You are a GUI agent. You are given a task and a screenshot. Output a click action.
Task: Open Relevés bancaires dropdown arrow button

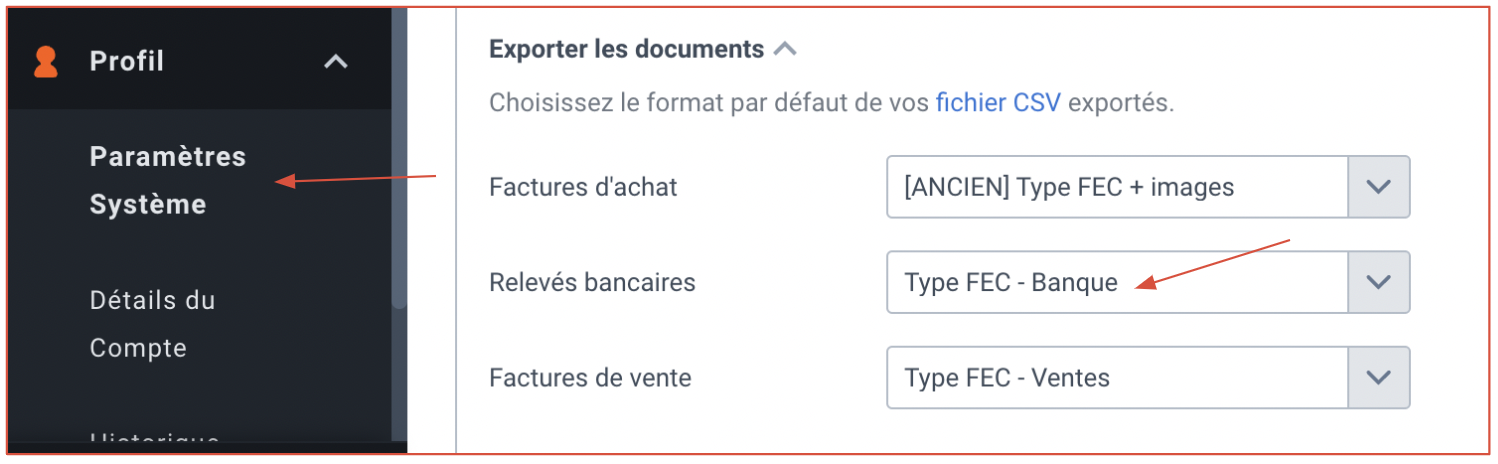coord(1379,282)
